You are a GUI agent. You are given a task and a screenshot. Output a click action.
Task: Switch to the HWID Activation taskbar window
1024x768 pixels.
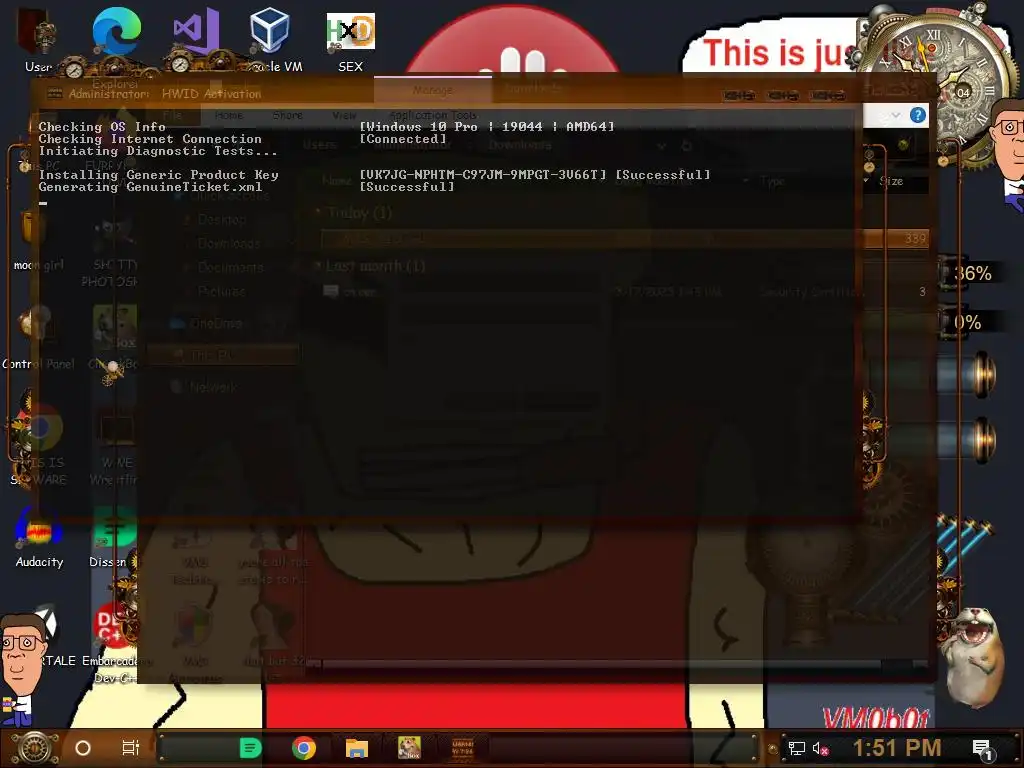point(462,748)
